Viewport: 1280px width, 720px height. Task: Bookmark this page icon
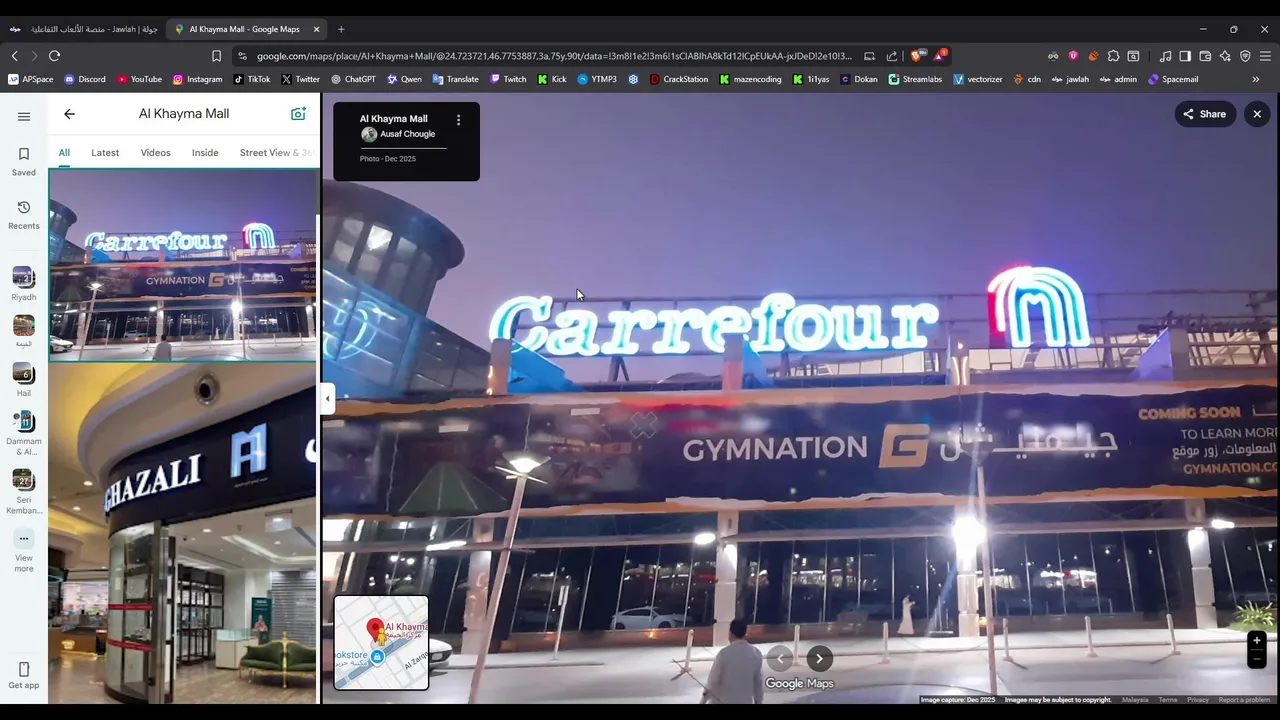tap(216, 56)
